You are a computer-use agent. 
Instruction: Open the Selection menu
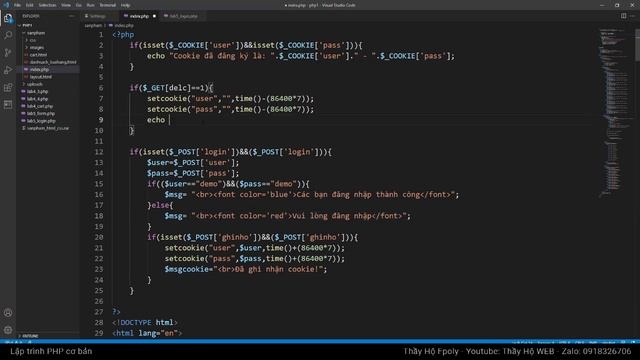[47, 5]
